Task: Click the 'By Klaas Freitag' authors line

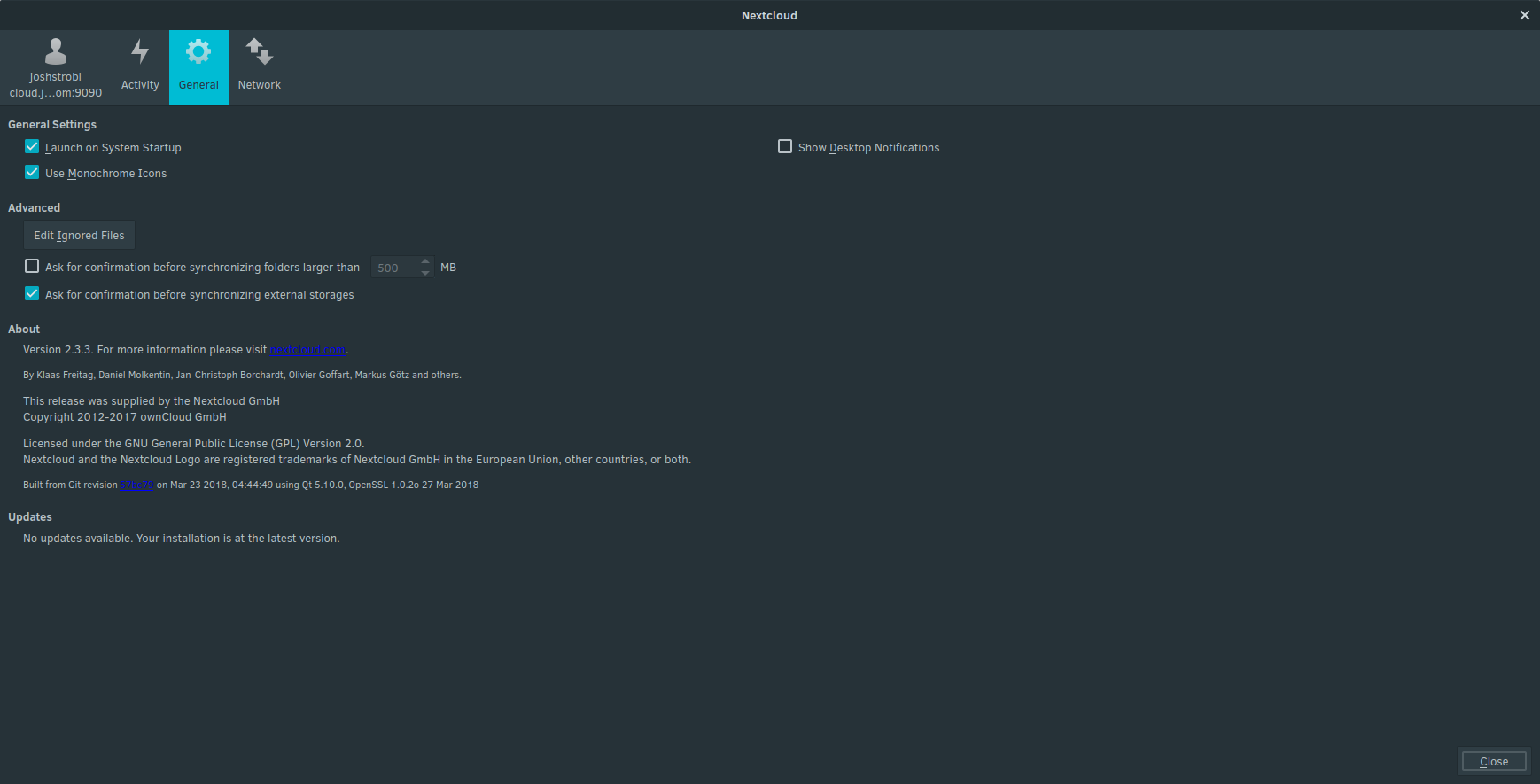Action: [242, 376]
